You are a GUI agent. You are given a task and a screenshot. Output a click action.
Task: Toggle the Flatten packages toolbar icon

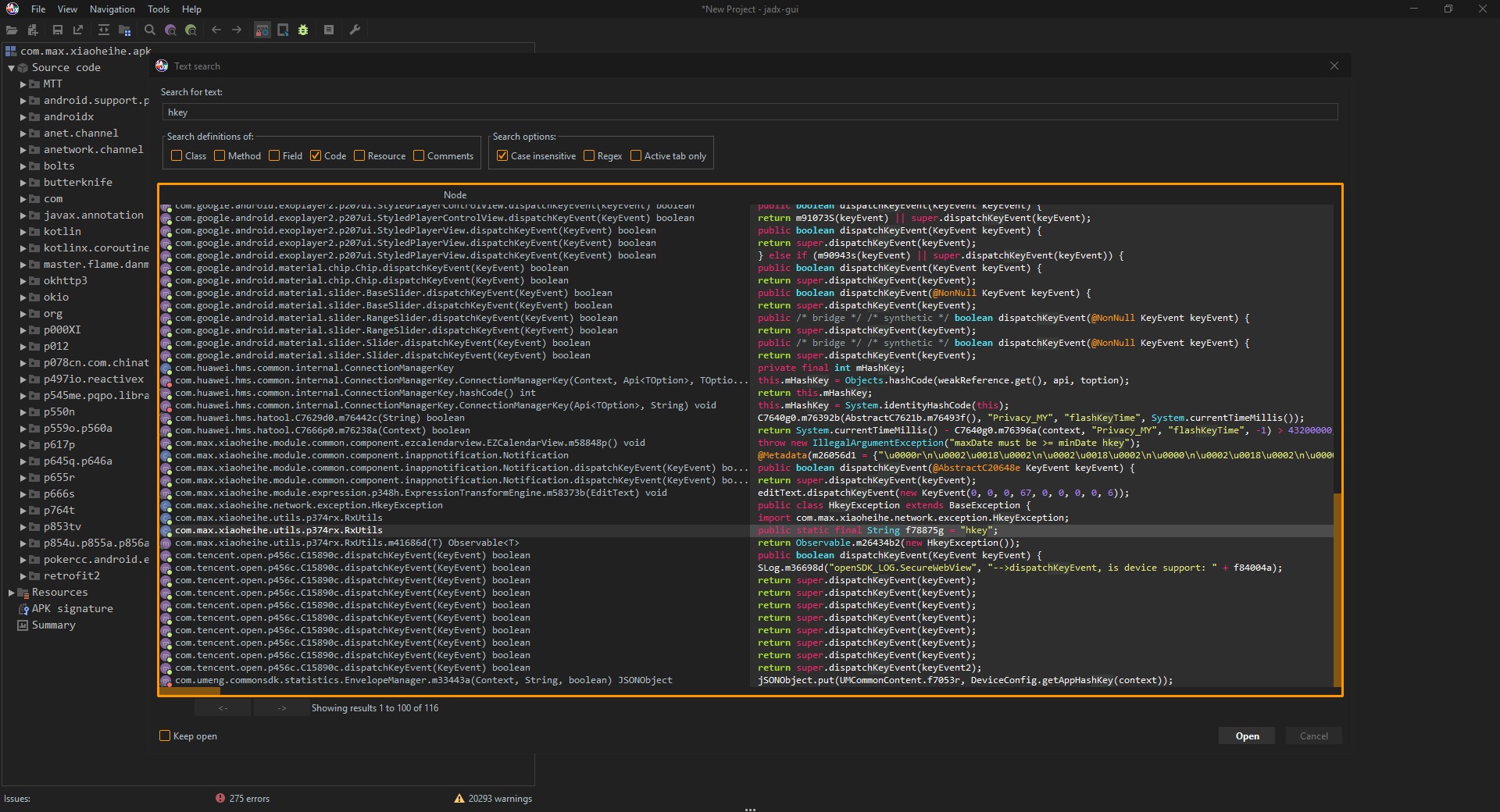tap(124, 30)
